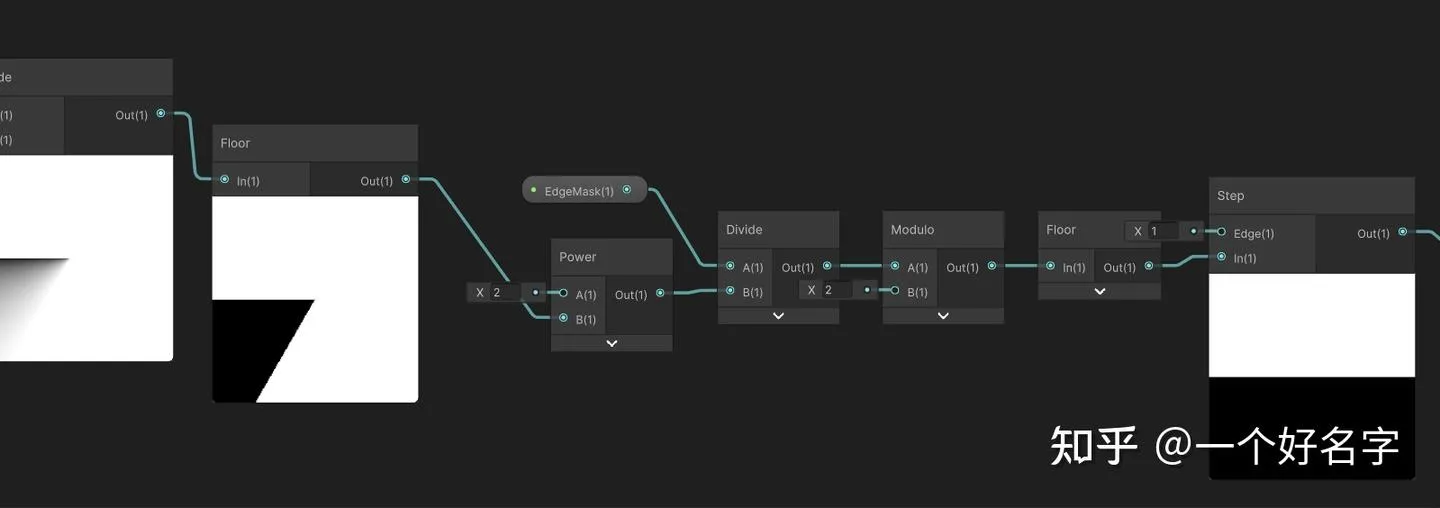Click the Step node Edge(1) input port
Image resolution: width=1440 pixels, height=508 pixels.
(x=1221, y=232)
